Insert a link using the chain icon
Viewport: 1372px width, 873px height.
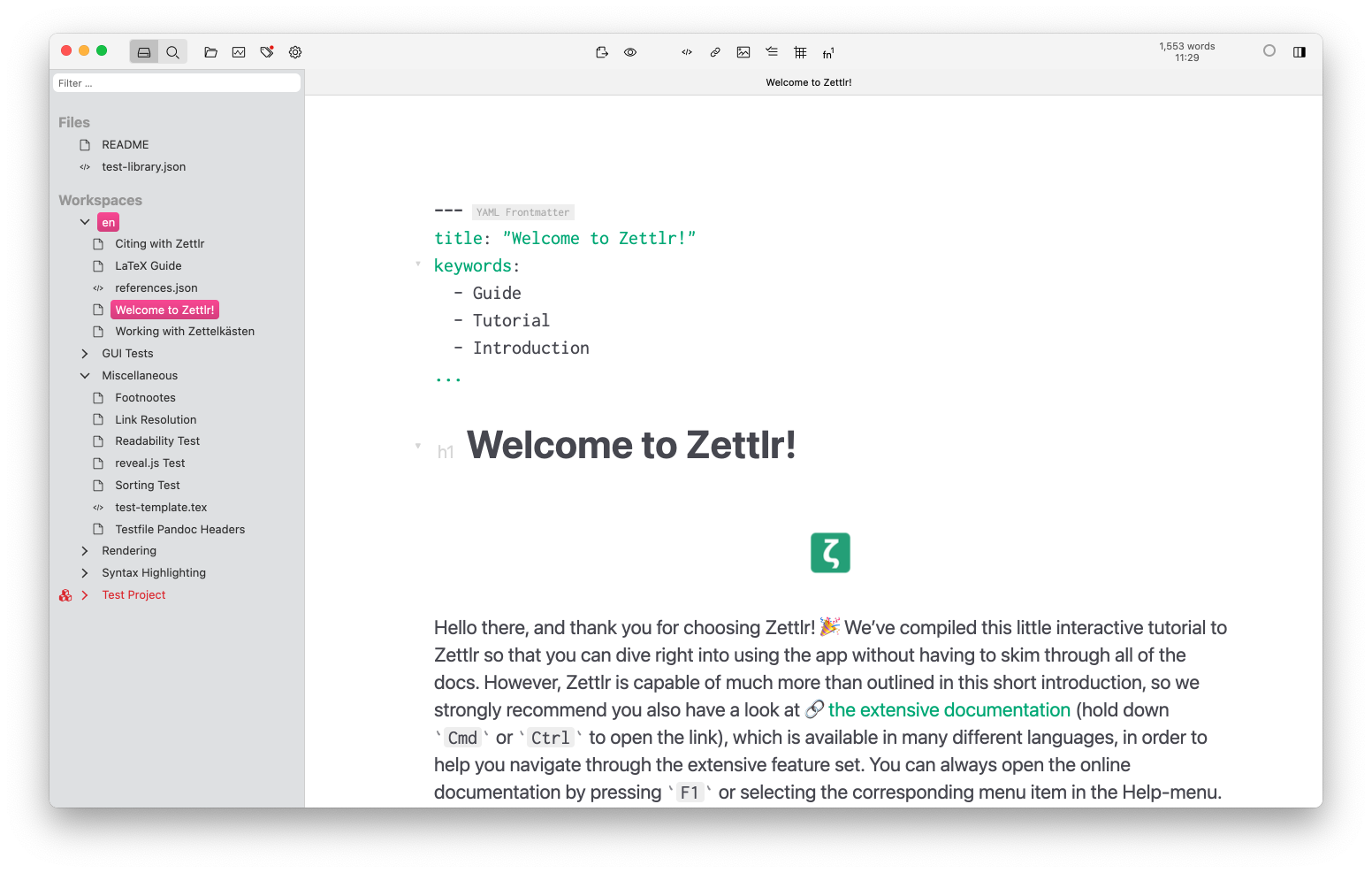point(715,52)
